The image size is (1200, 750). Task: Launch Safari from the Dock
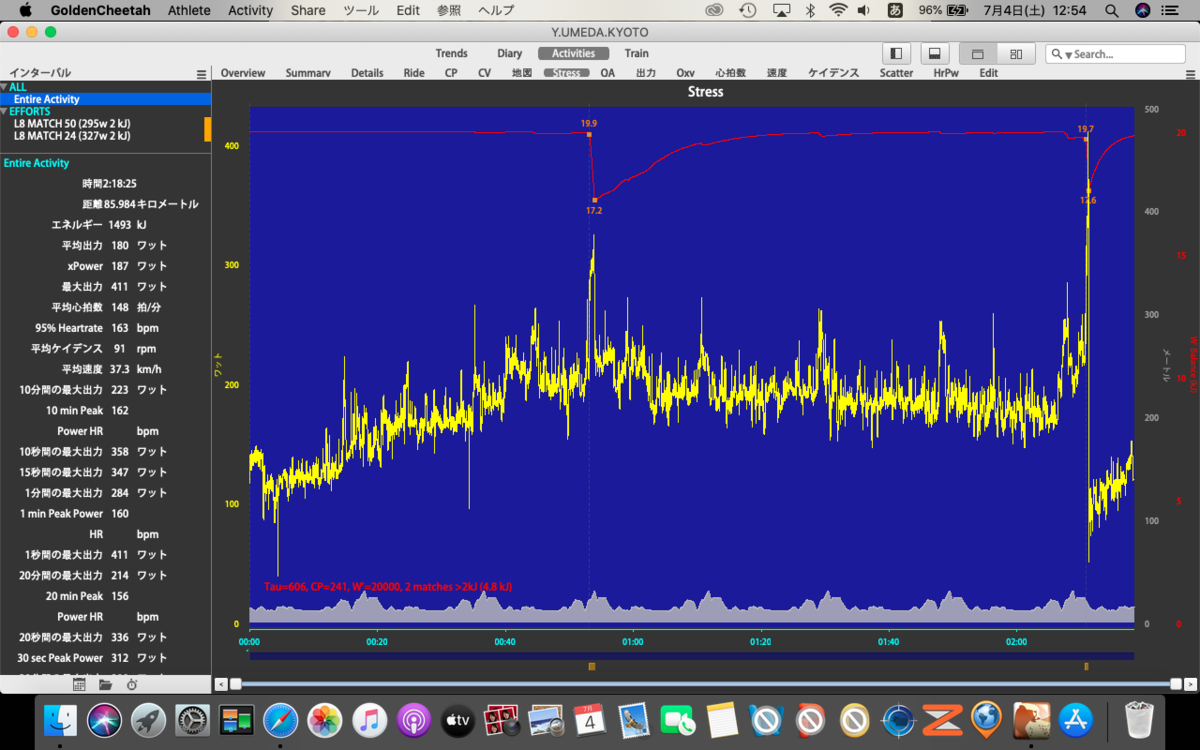[281, 719]
